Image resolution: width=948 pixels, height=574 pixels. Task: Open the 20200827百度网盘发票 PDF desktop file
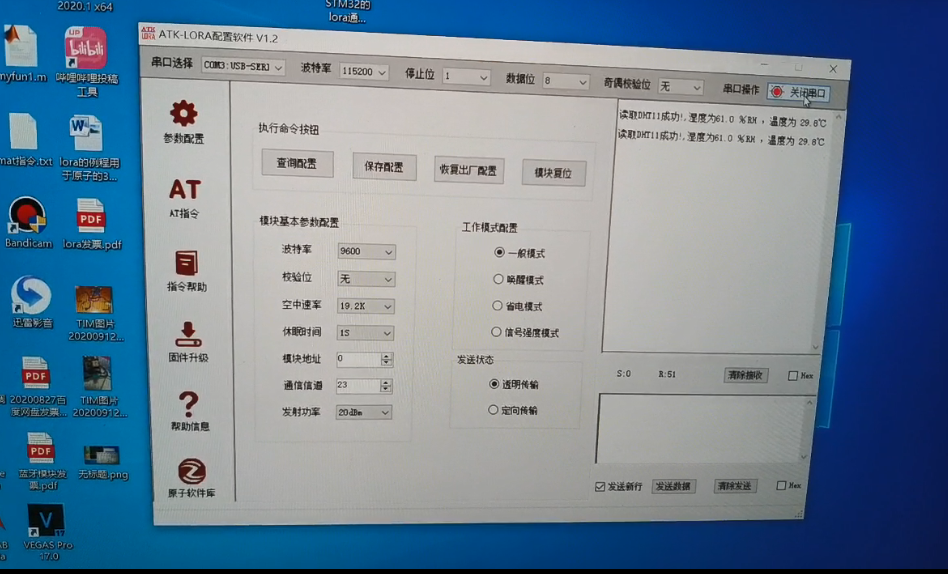36,387
